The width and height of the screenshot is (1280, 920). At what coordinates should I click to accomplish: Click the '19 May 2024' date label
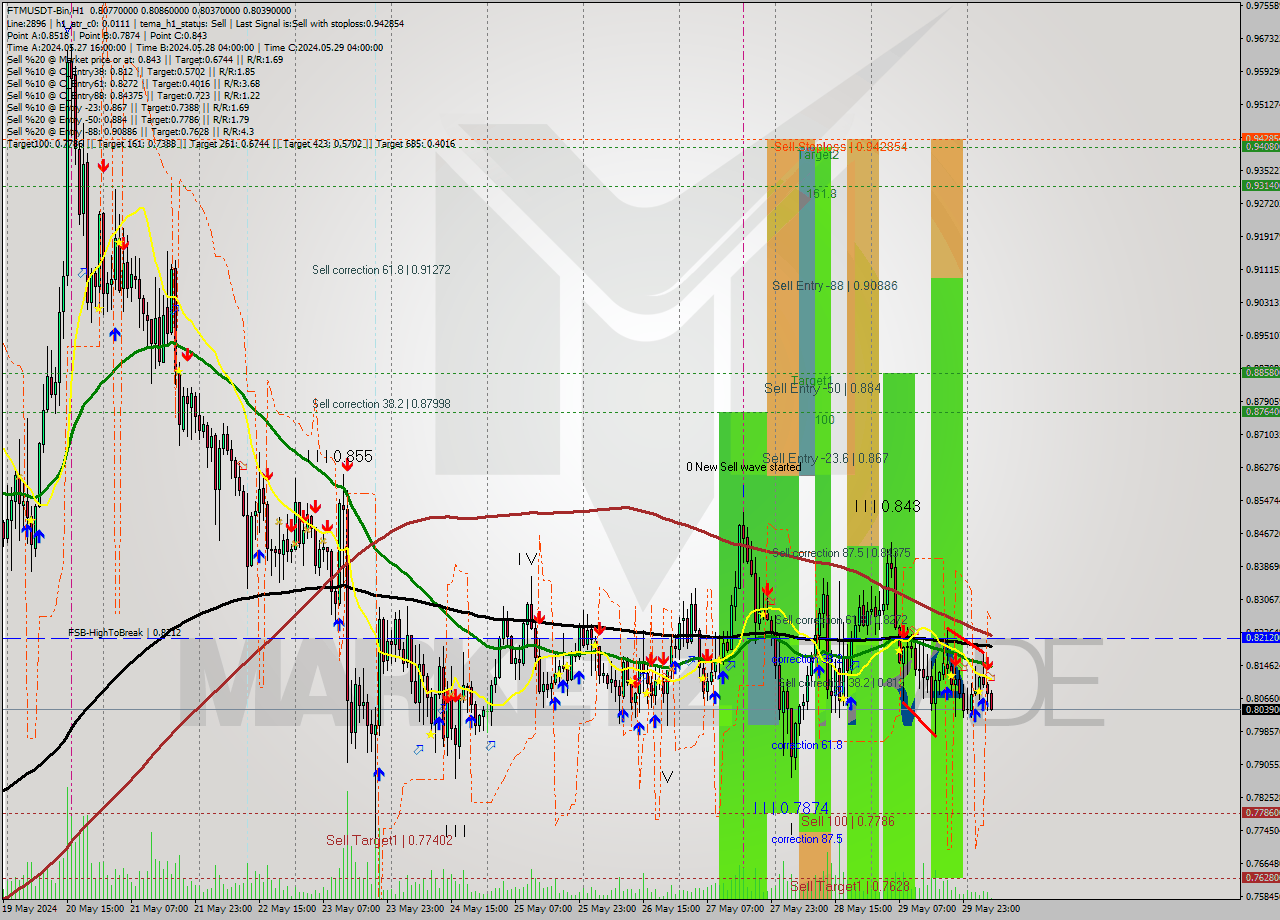pyautogui.click(x=29, y=909)
